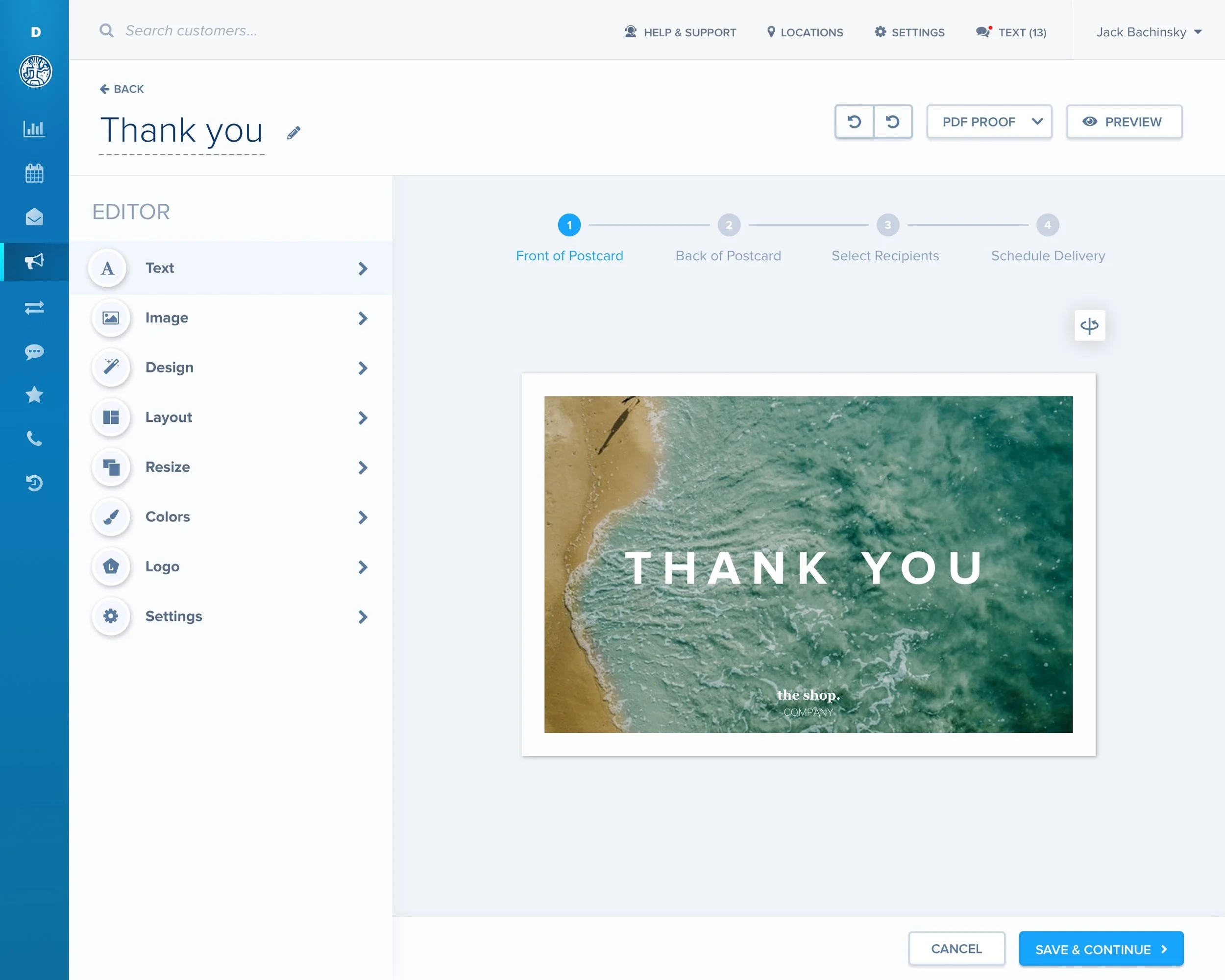The image size is (1225, 980).
Task: Click the redo arrow button
Action: click(893, 122)
